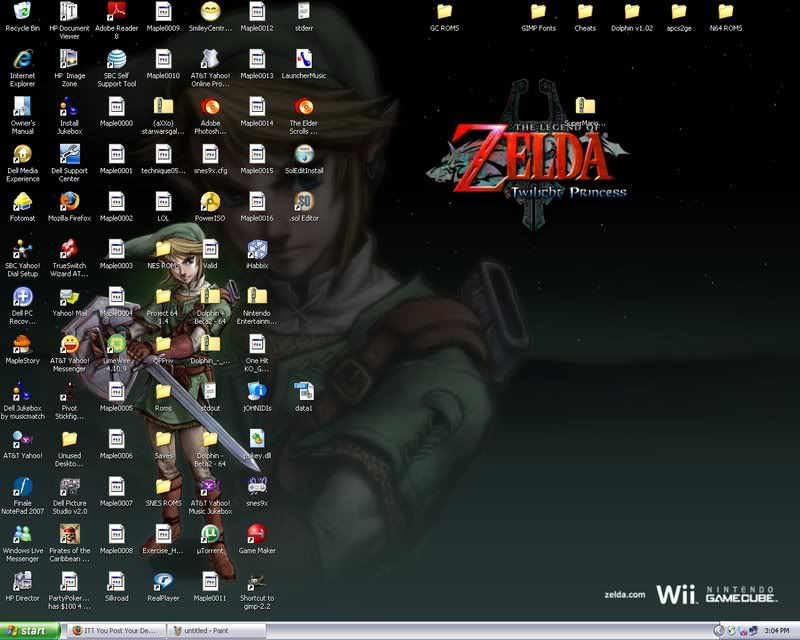Select the PowerISO disc icon
The width and height of the screenshot is (800, 640).
[210, 201]
